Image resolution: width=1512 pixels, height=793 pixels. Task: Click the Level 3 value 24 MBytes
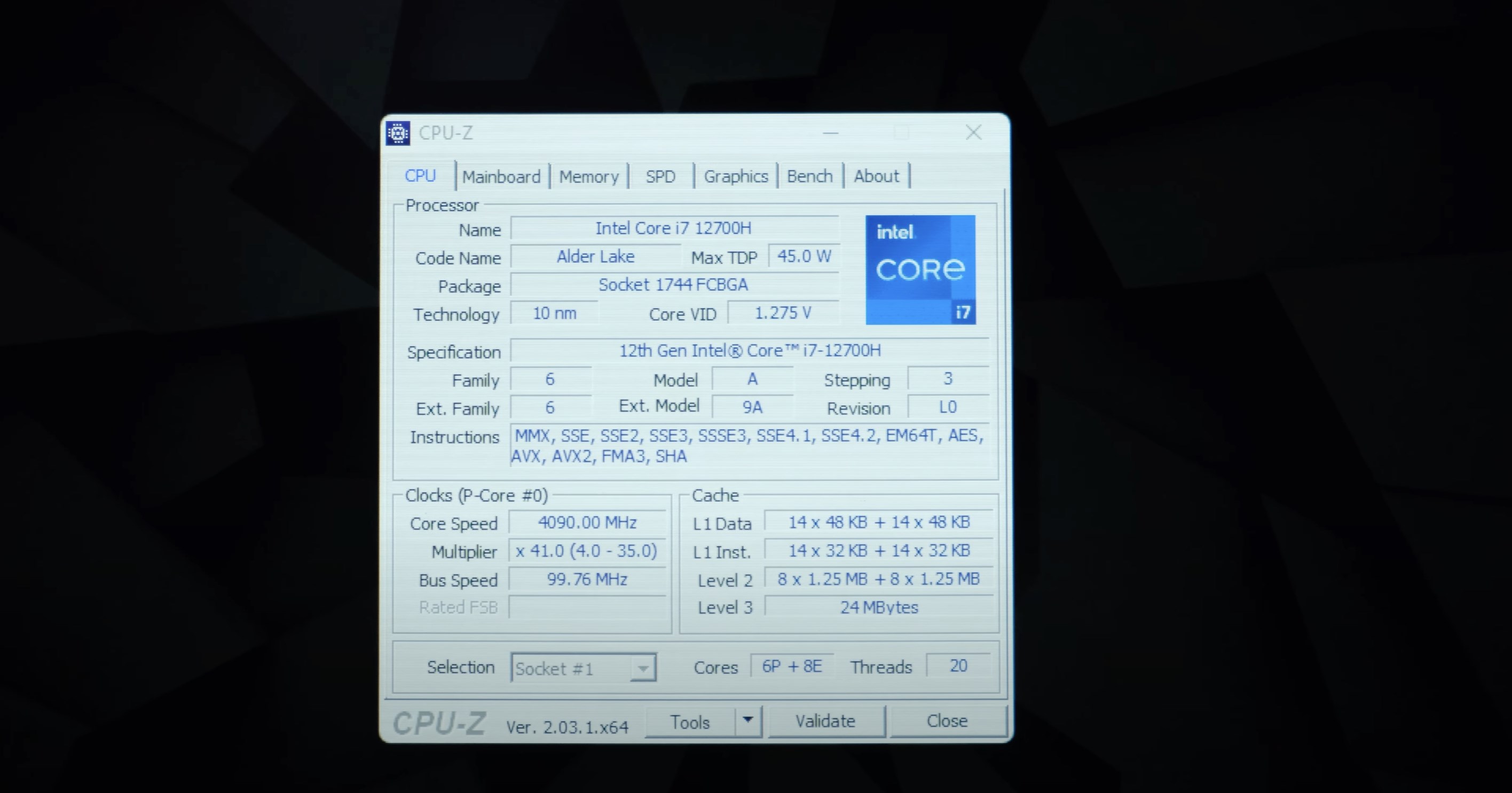tap(879, 608)
